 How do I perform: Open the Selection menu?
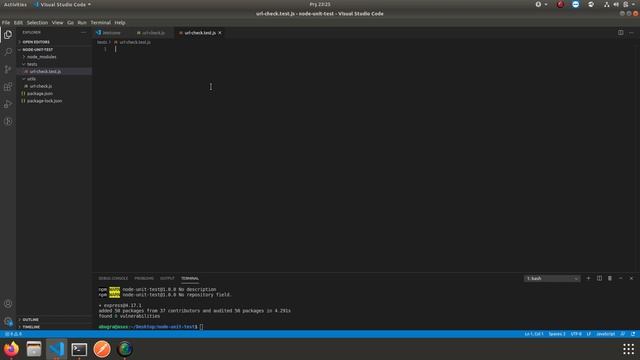(38, 22)
